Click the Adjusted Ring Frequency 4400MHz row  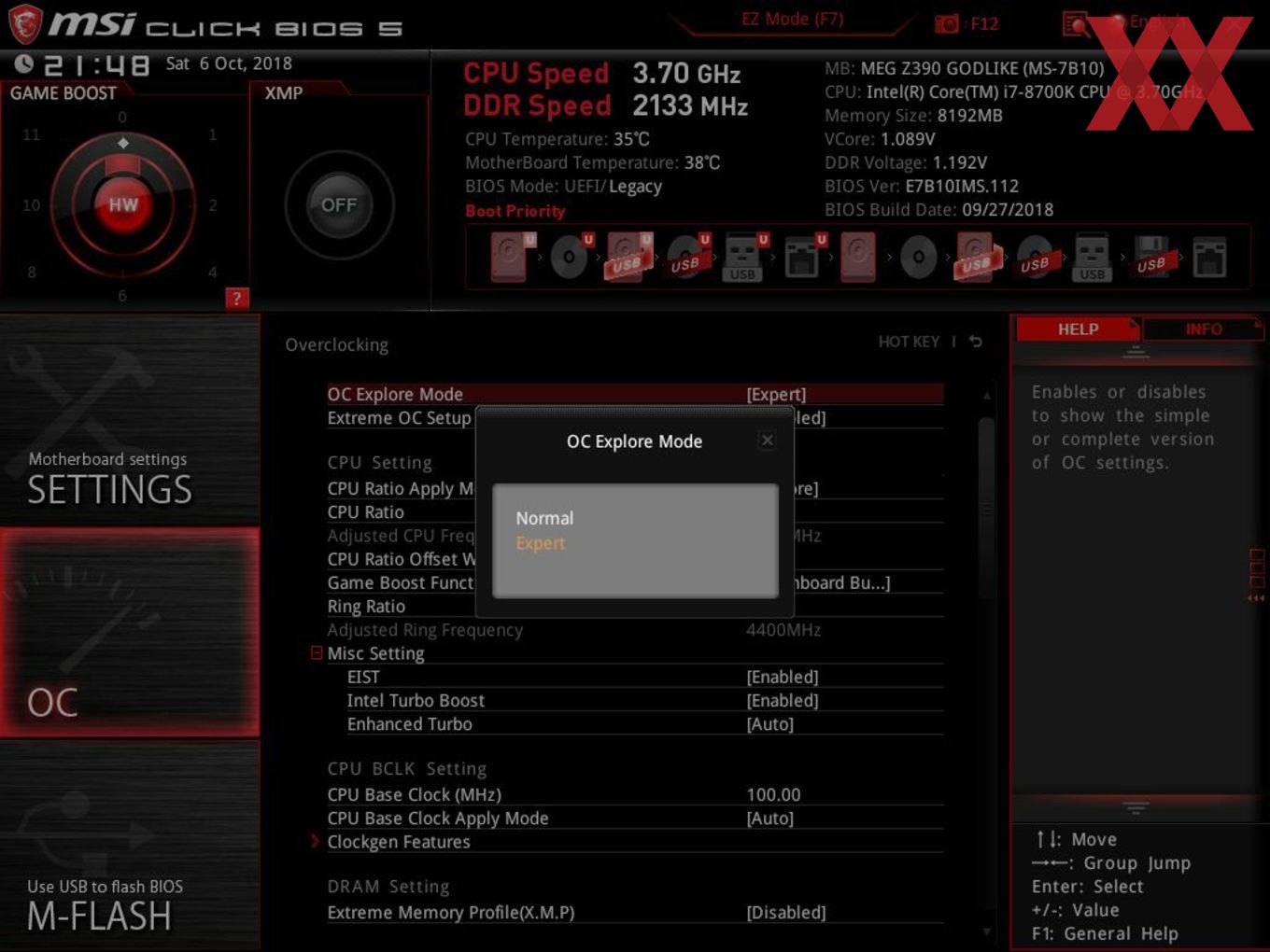point(635,630)
